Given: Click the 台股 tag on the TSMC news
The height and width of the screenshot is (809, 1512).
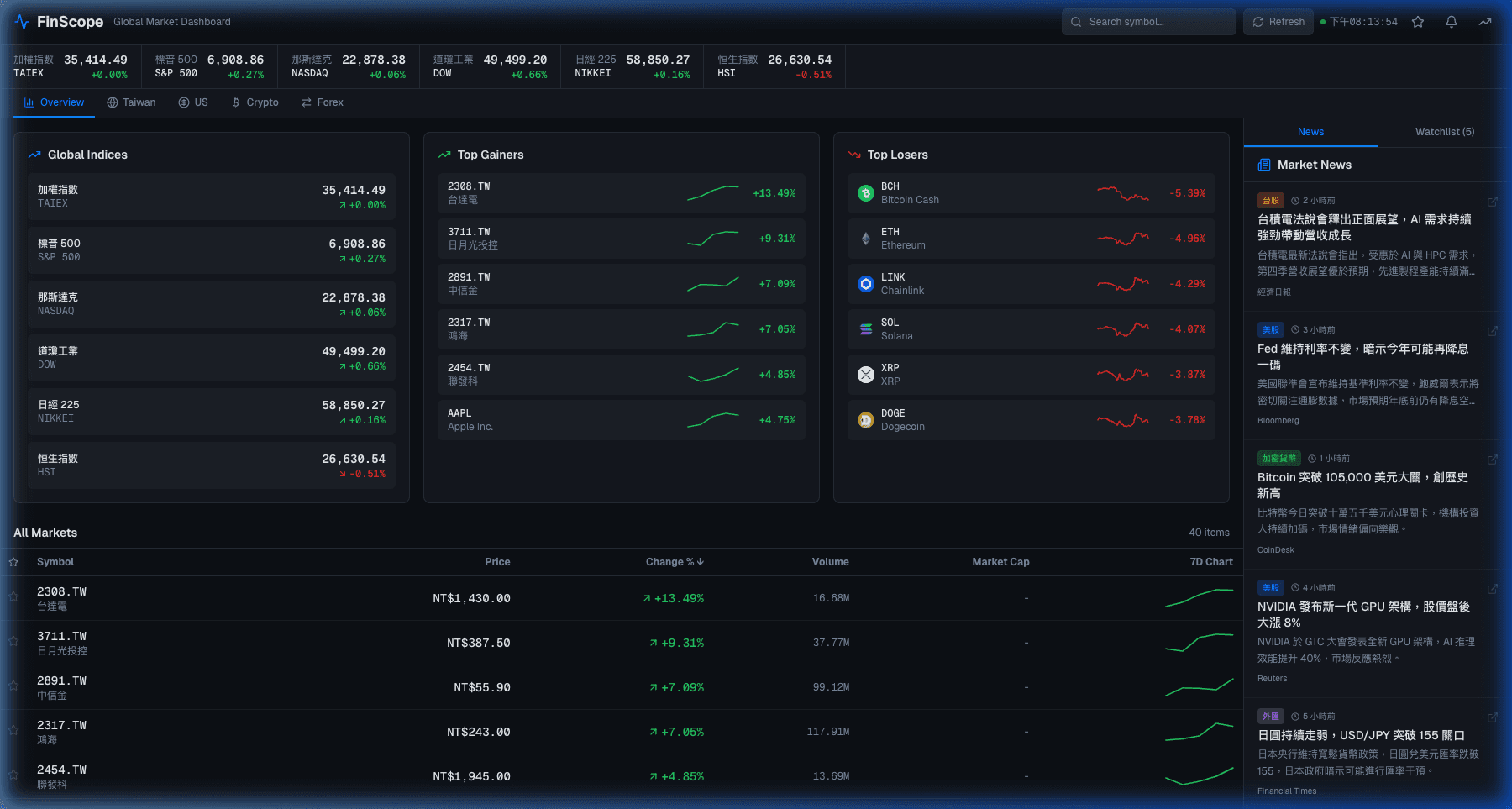Looking at the screenshot, I should [x=1271, y=201].
